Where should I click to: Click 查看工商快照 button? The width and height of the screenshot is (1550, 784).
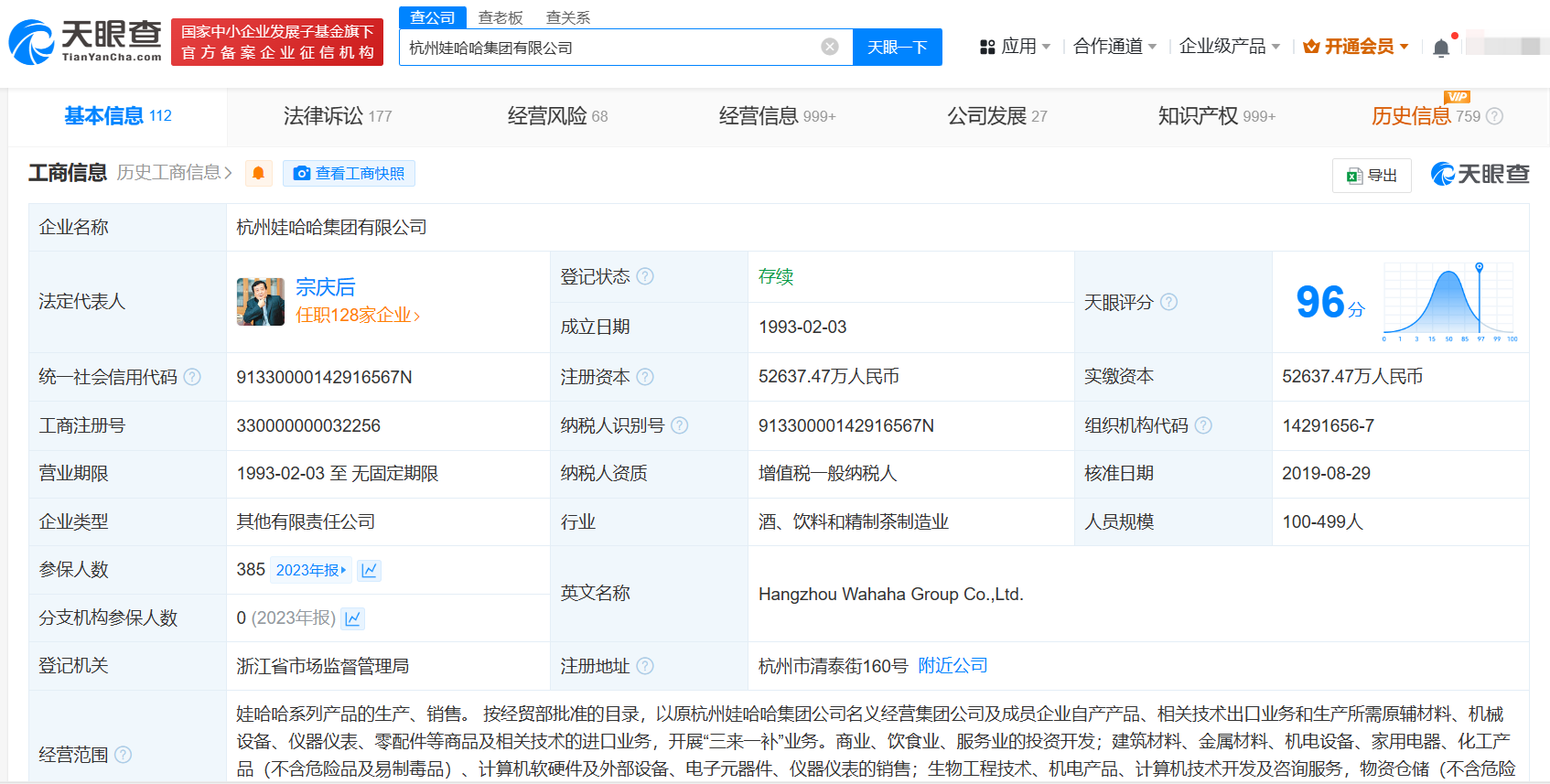(349, 173)
